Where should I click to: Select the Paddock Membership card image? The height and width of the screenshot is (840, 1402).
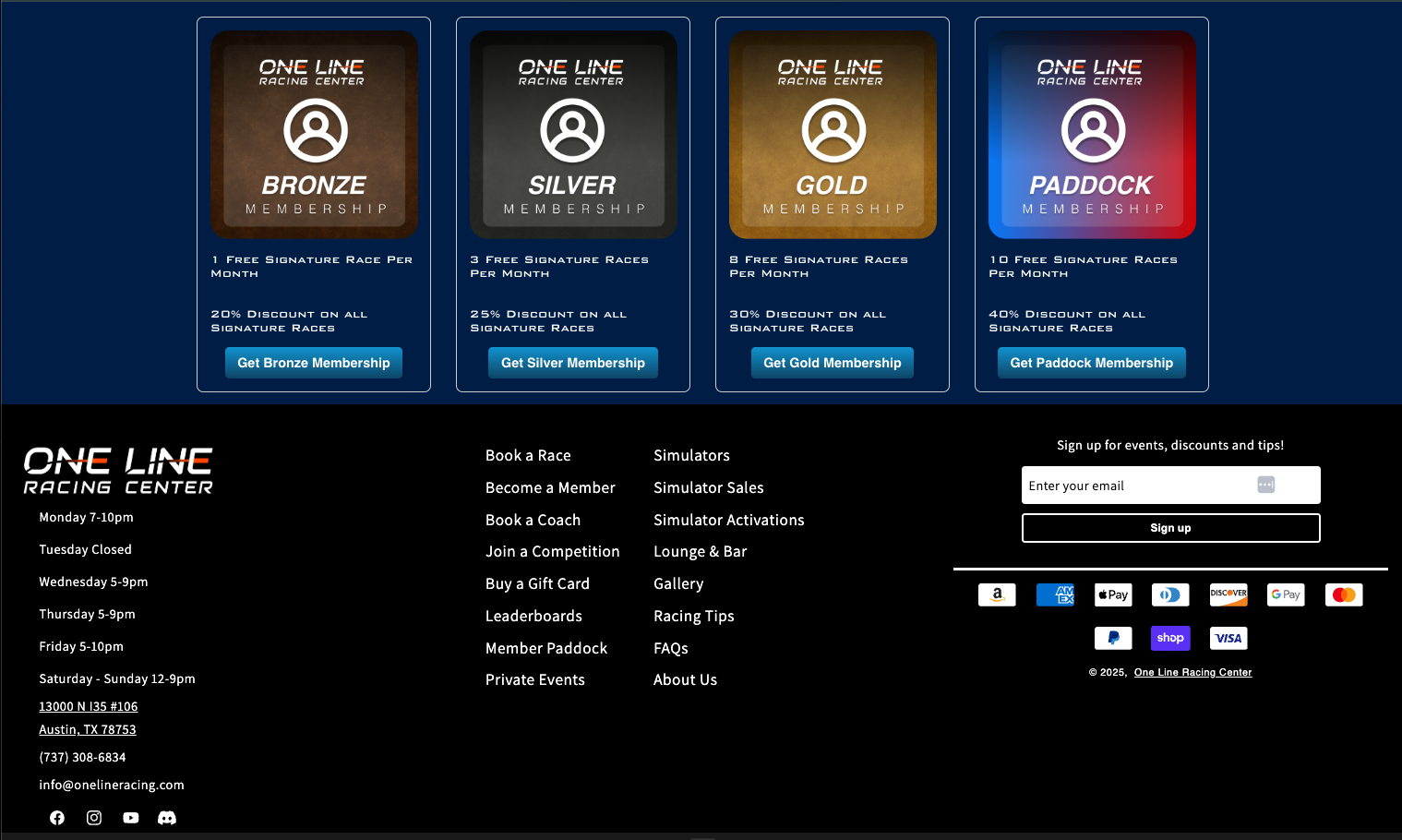(x=1092, y=135)
